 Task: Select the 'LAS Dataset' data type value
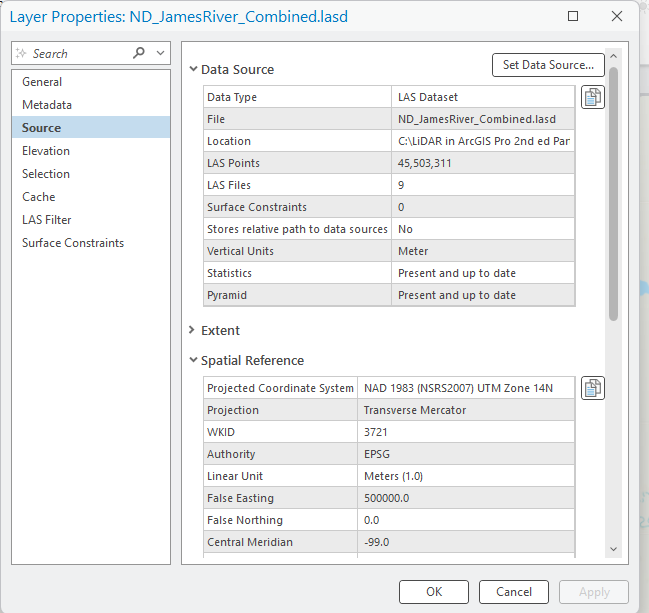coord(483,97)
